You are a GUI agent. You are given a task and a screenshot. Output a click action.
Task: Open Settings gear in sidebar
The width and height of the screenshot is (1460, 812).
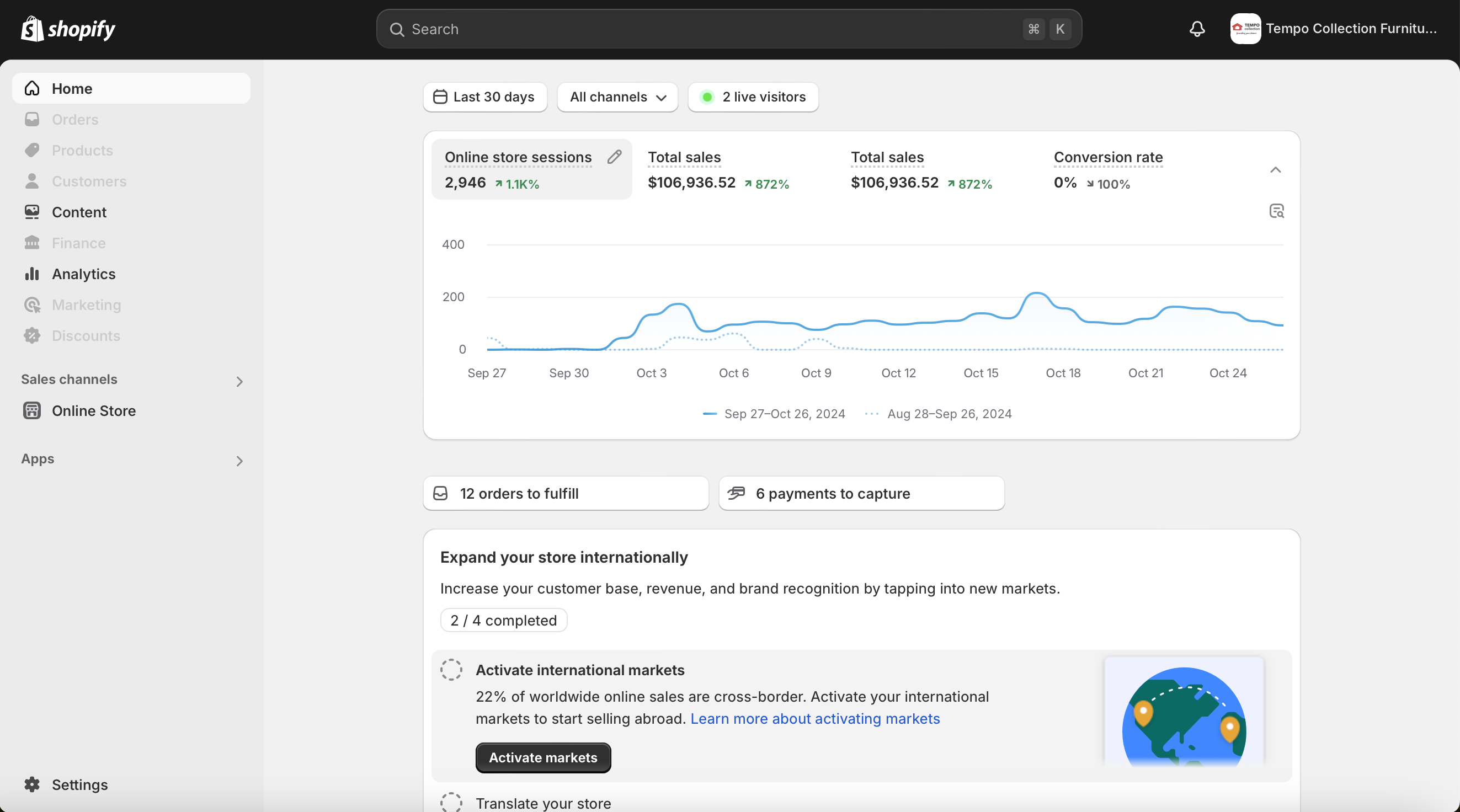click(33, 784)
